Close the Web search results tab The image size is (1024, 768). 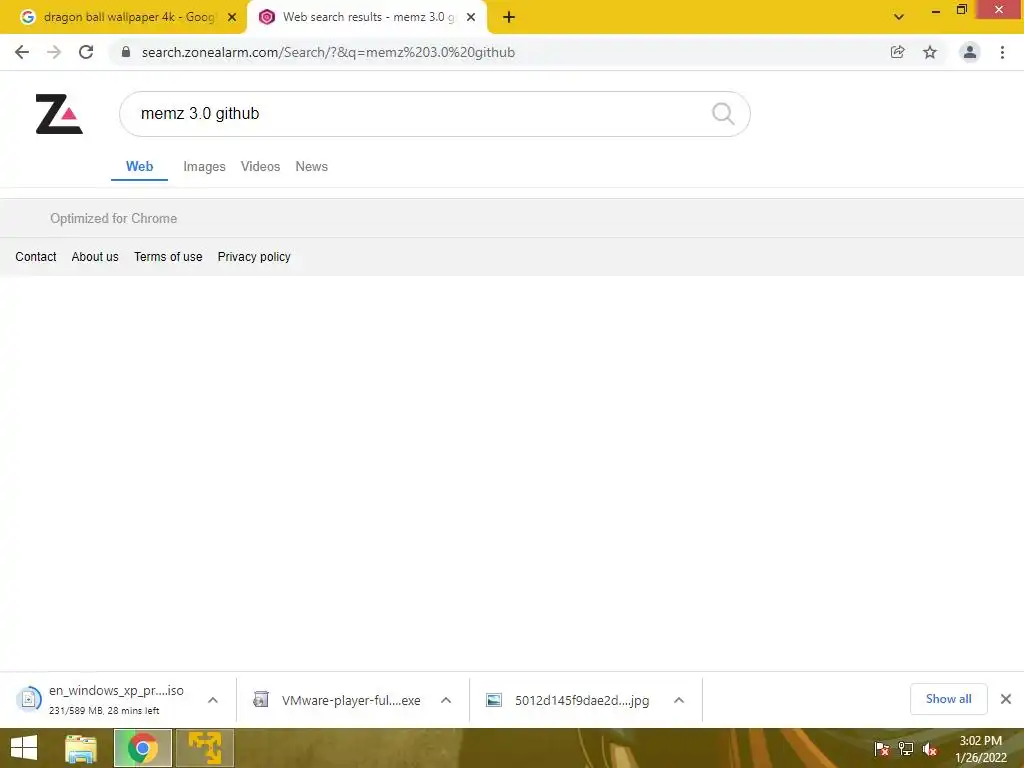pyautogui.click(x=471, y=17)
